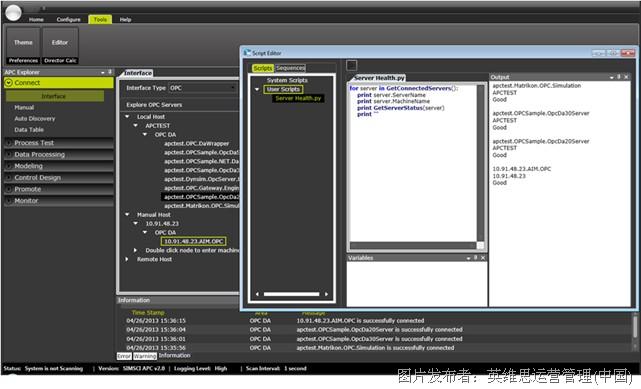This screenshot has height=389, width=641.
Task: Pin the Output panel
Action: [x=619, y=77]
